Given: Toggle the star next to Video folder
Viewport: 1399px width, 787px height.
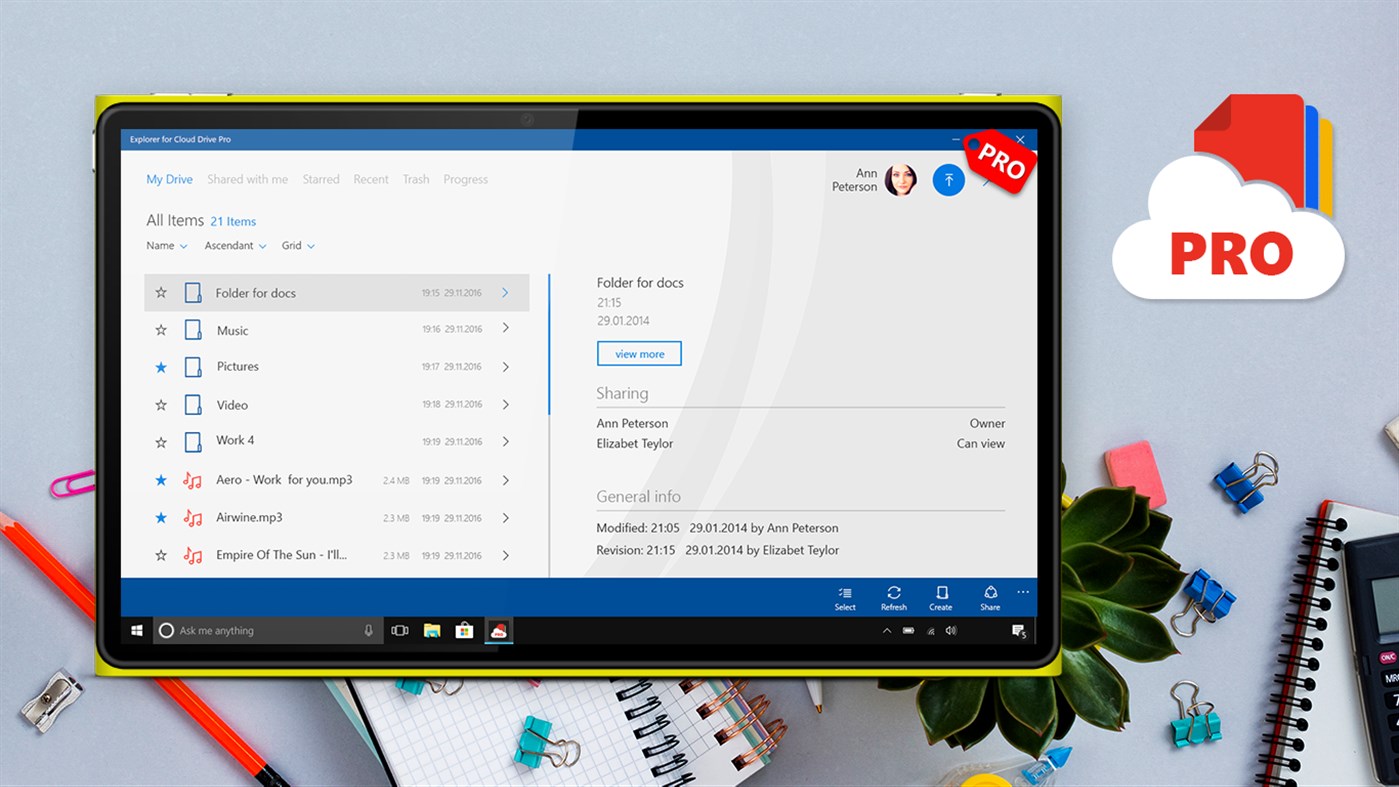Looking at the screenshot, I should pyautogui.click(x=160, y=404).
